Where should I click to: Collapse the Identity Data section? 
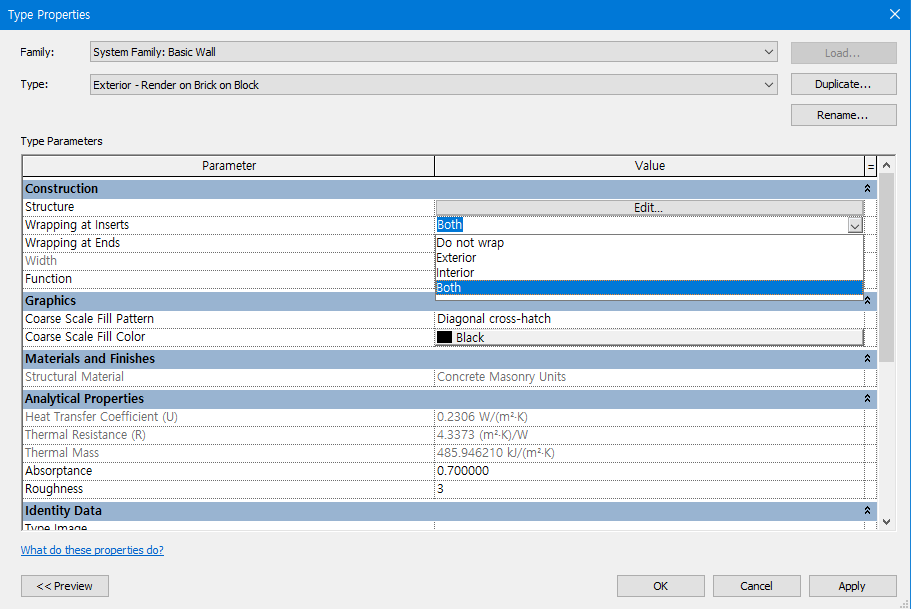click(867, 510)
